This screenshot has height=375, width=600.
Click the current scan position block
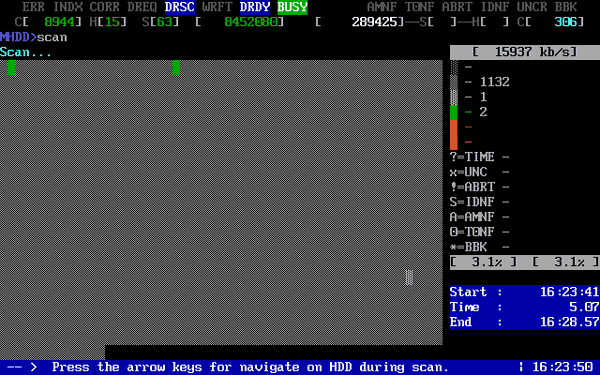click(409, 277)
